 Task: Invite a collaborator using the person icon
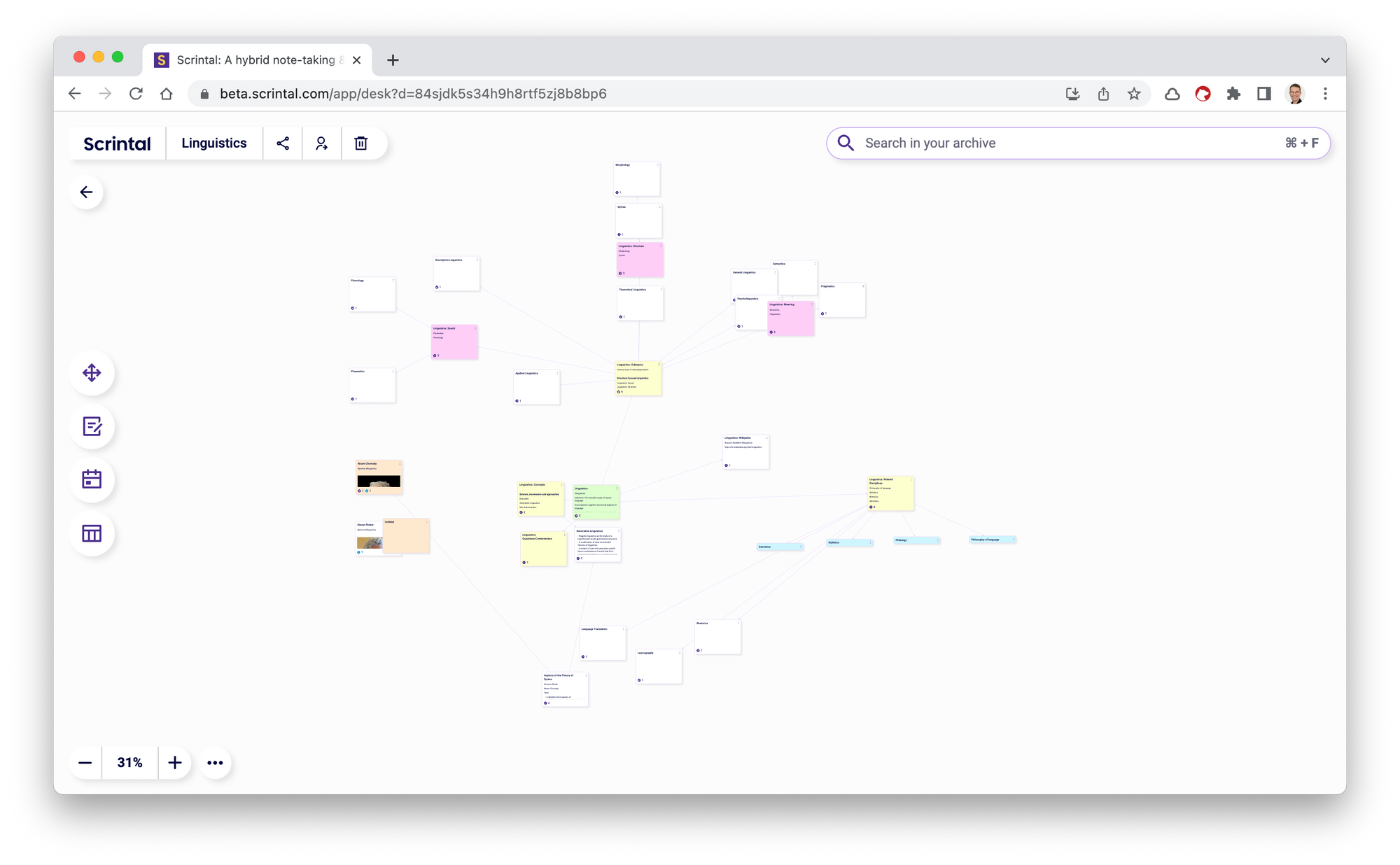coord(321,143)
